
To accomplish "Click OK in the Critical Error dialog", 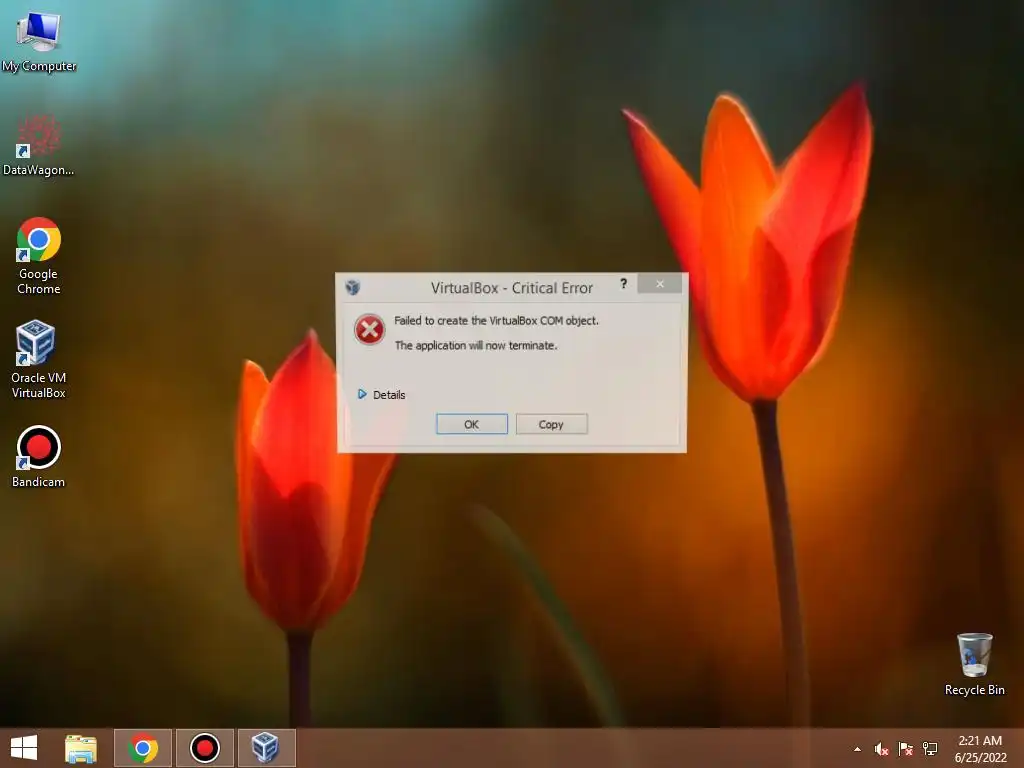I will click(x=472, y=424).
